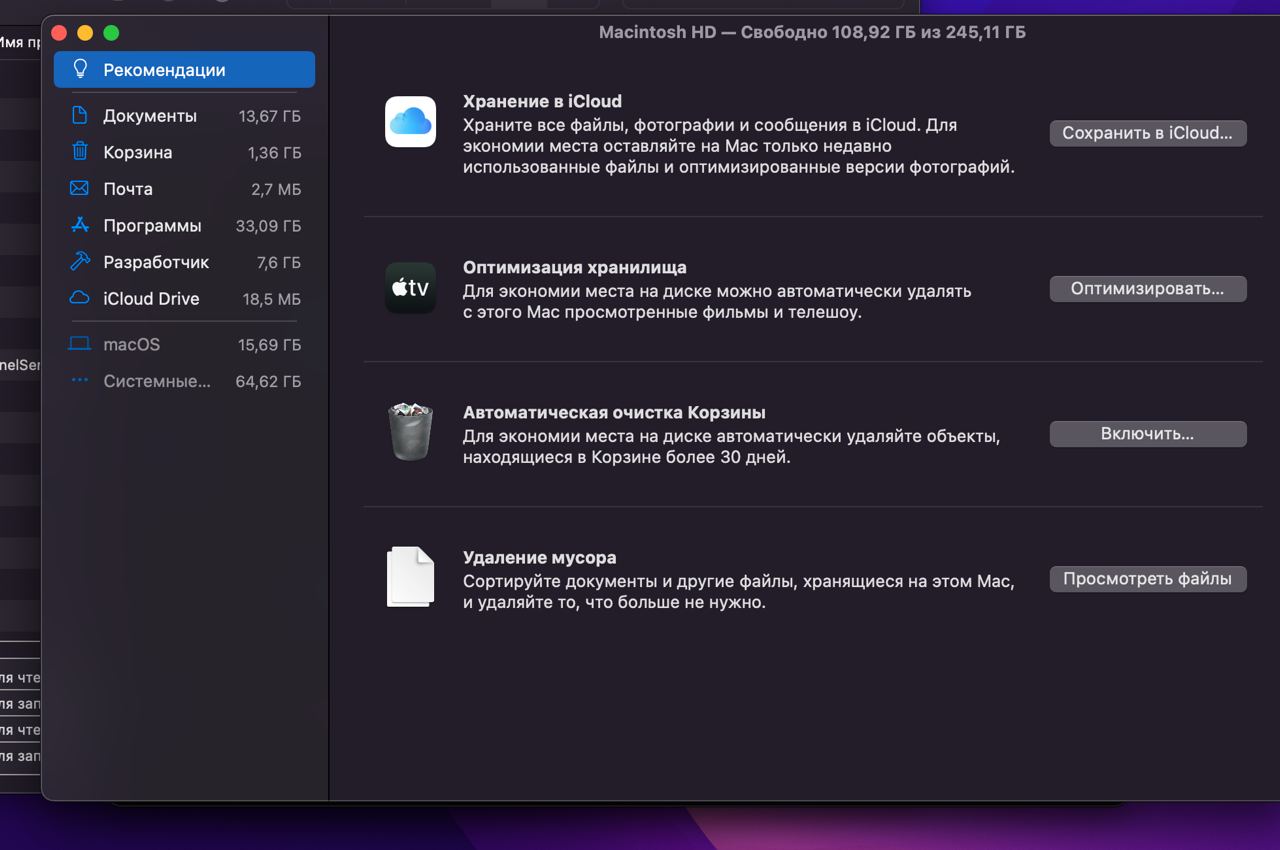
Task: Open the Корзина category
Action: pos(184,152)
